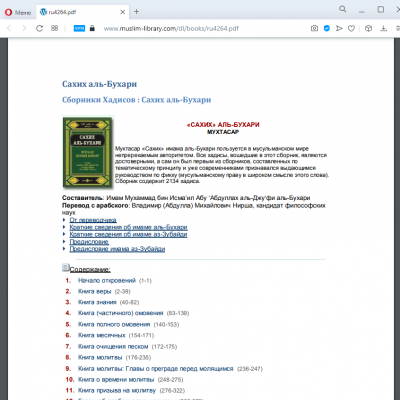Click the search icon in the tab bar
Screen dimensions: 400x400
click(343, 9)
